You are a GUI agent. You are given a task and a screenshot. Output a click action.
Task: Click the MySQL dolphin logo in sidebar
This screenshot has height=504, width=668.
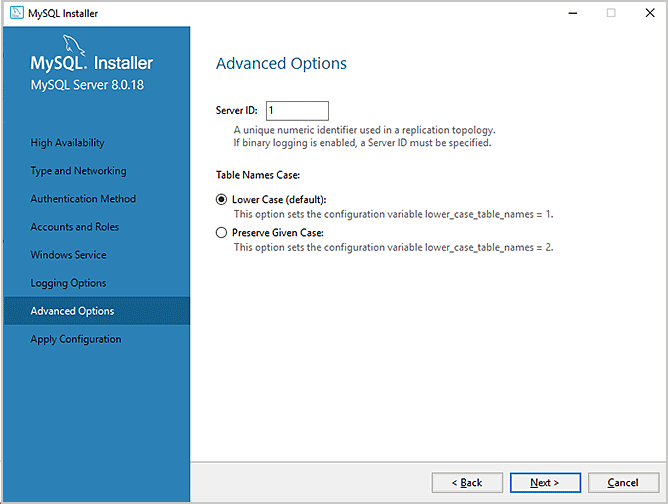(x=74, y=45)
